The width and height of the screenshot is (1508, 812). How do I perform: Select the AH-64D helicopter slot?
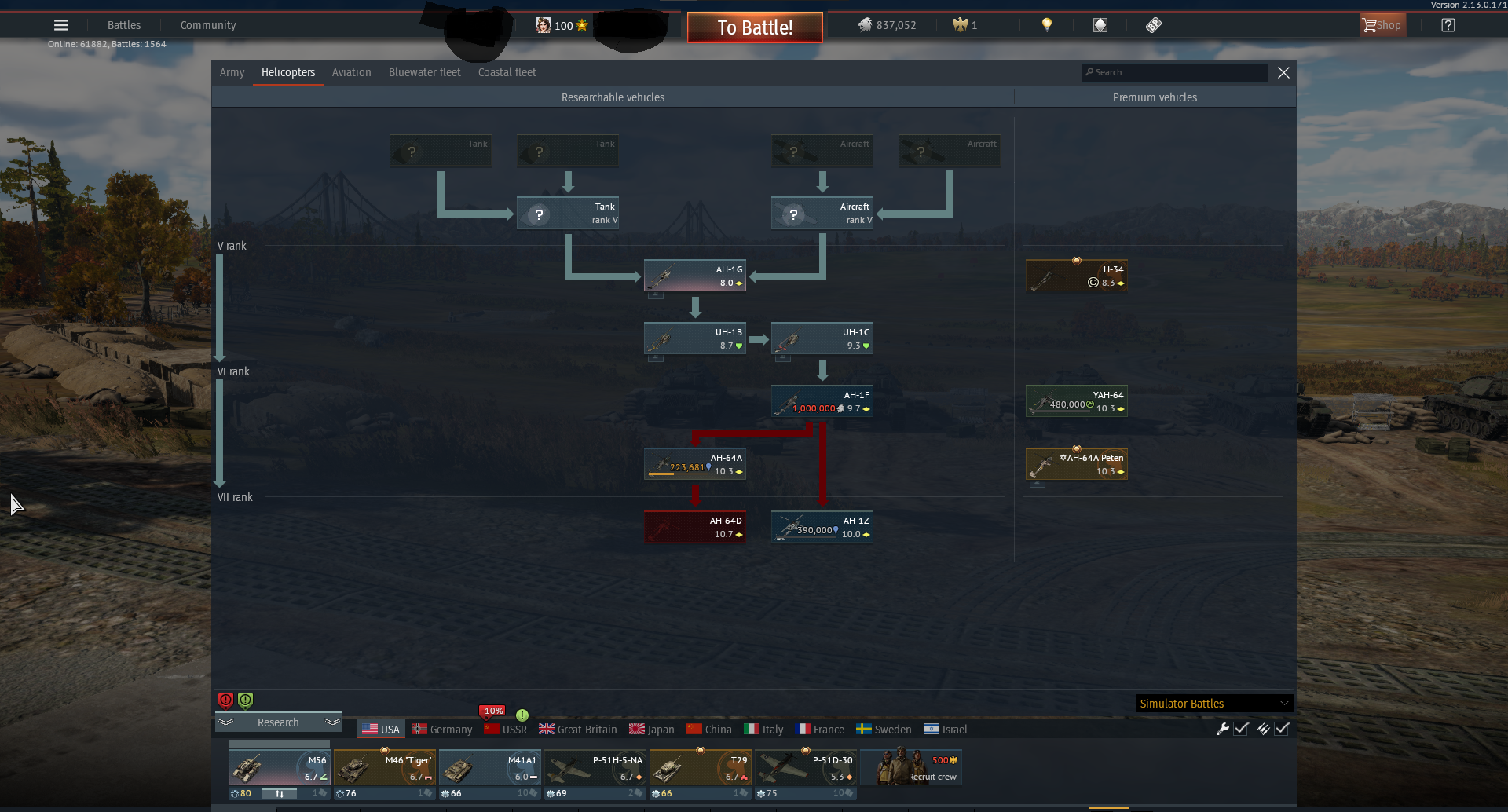[695, 527]
